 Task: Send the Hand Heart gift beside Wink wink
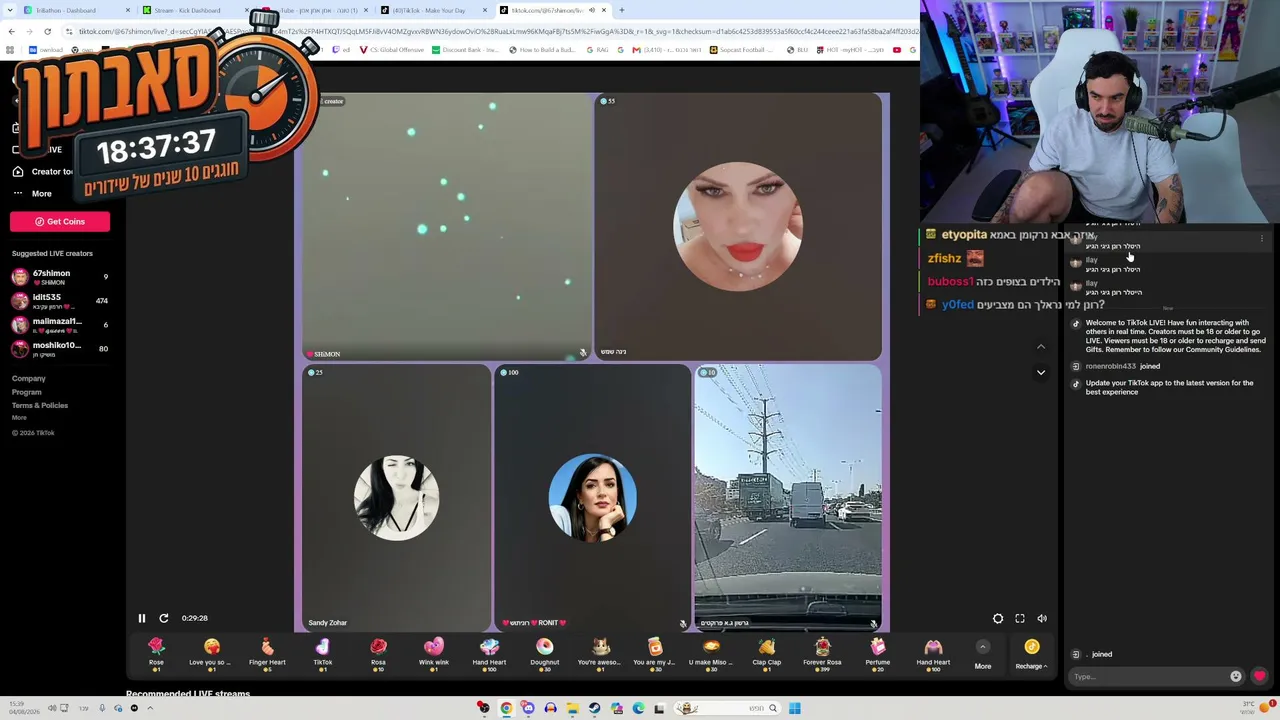[489, 653]
